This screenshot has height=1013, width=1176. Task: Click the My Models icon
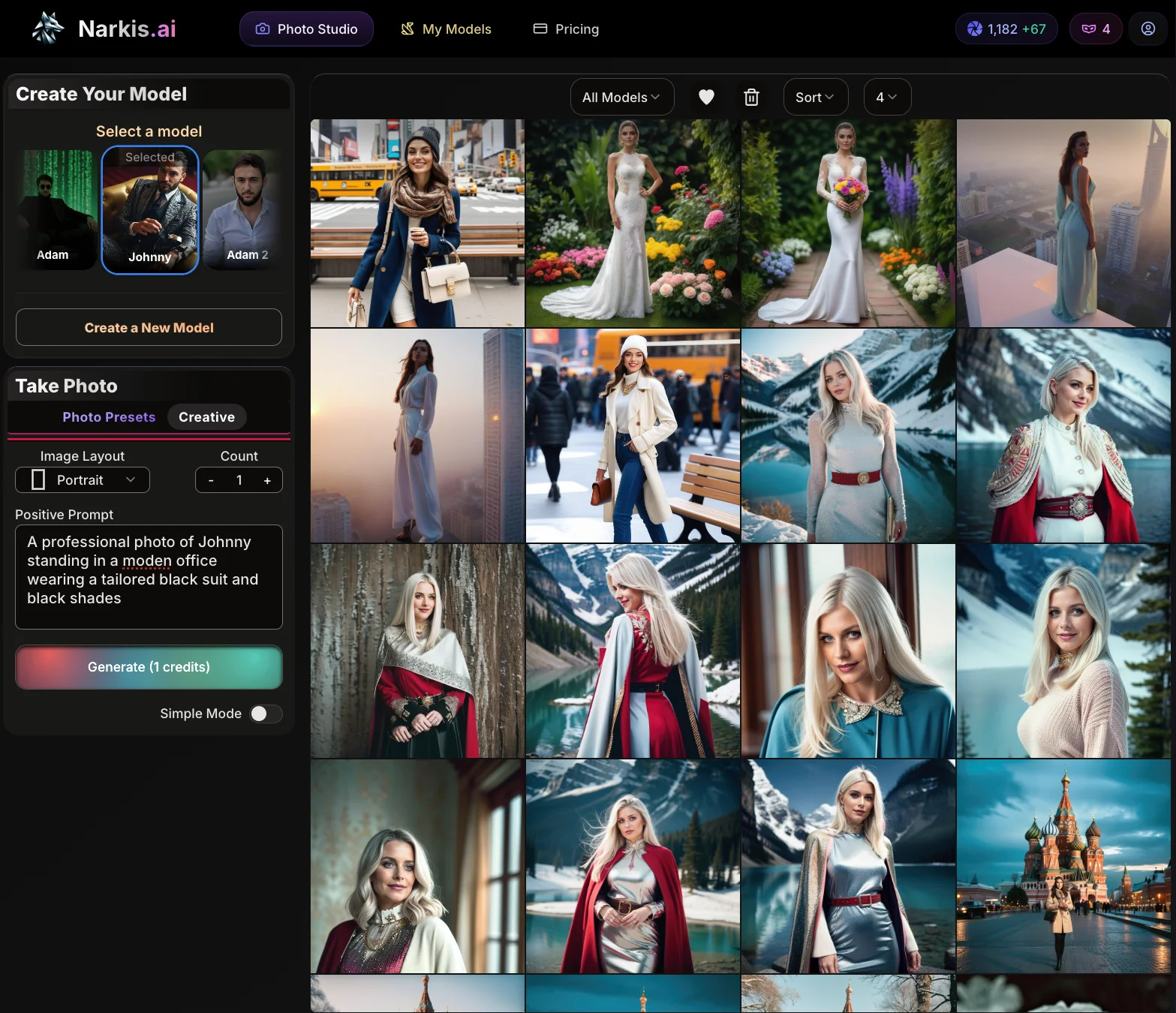point(408,29)
